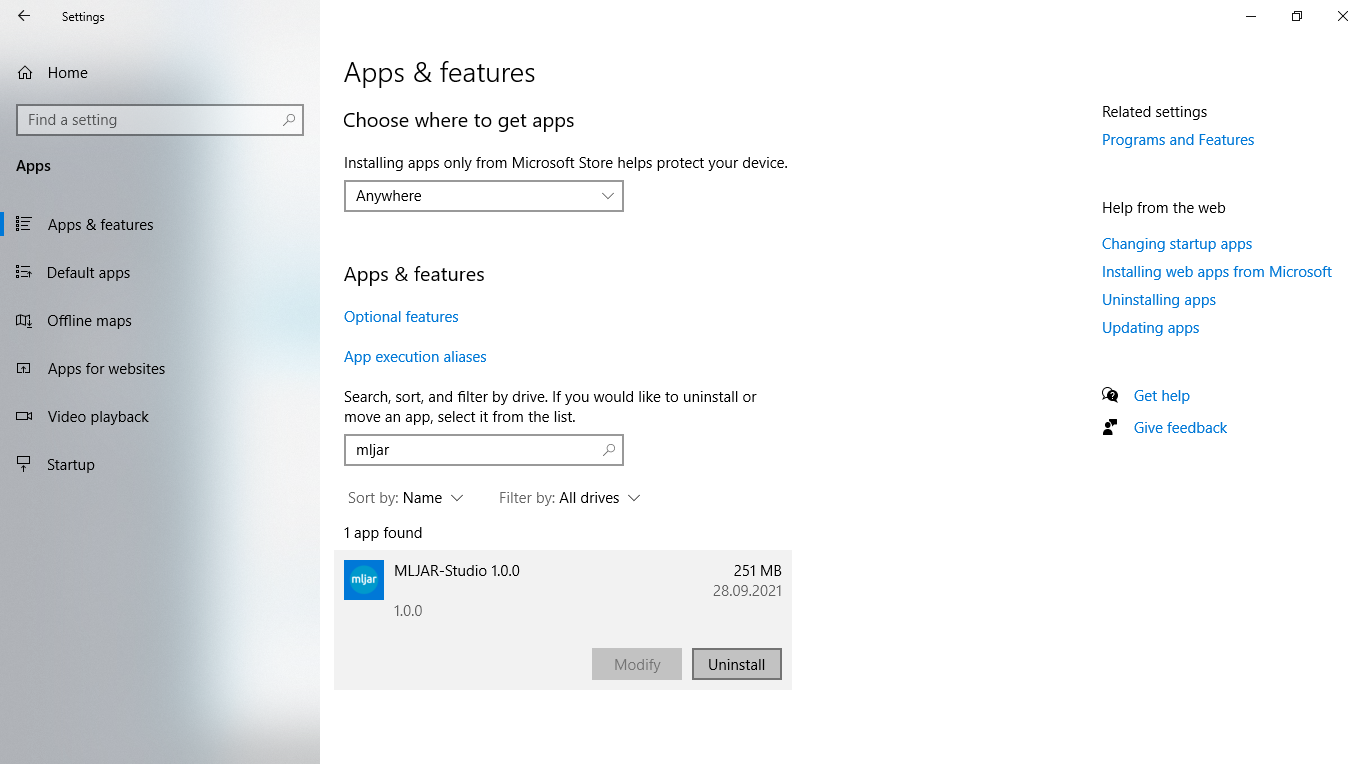Open the Changing startup apps help link
The width and height of the screenshot is (1366, 764).
[x=1177, y=244]
